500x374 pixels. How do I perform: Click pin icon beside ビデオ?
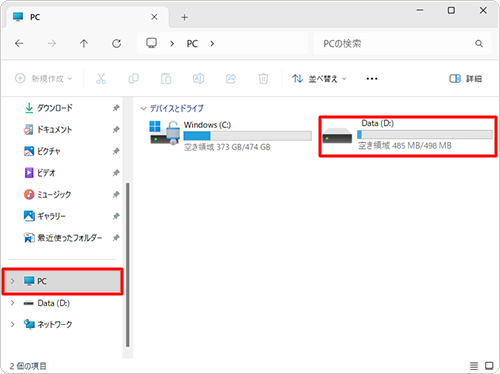(x=116, y=173)
